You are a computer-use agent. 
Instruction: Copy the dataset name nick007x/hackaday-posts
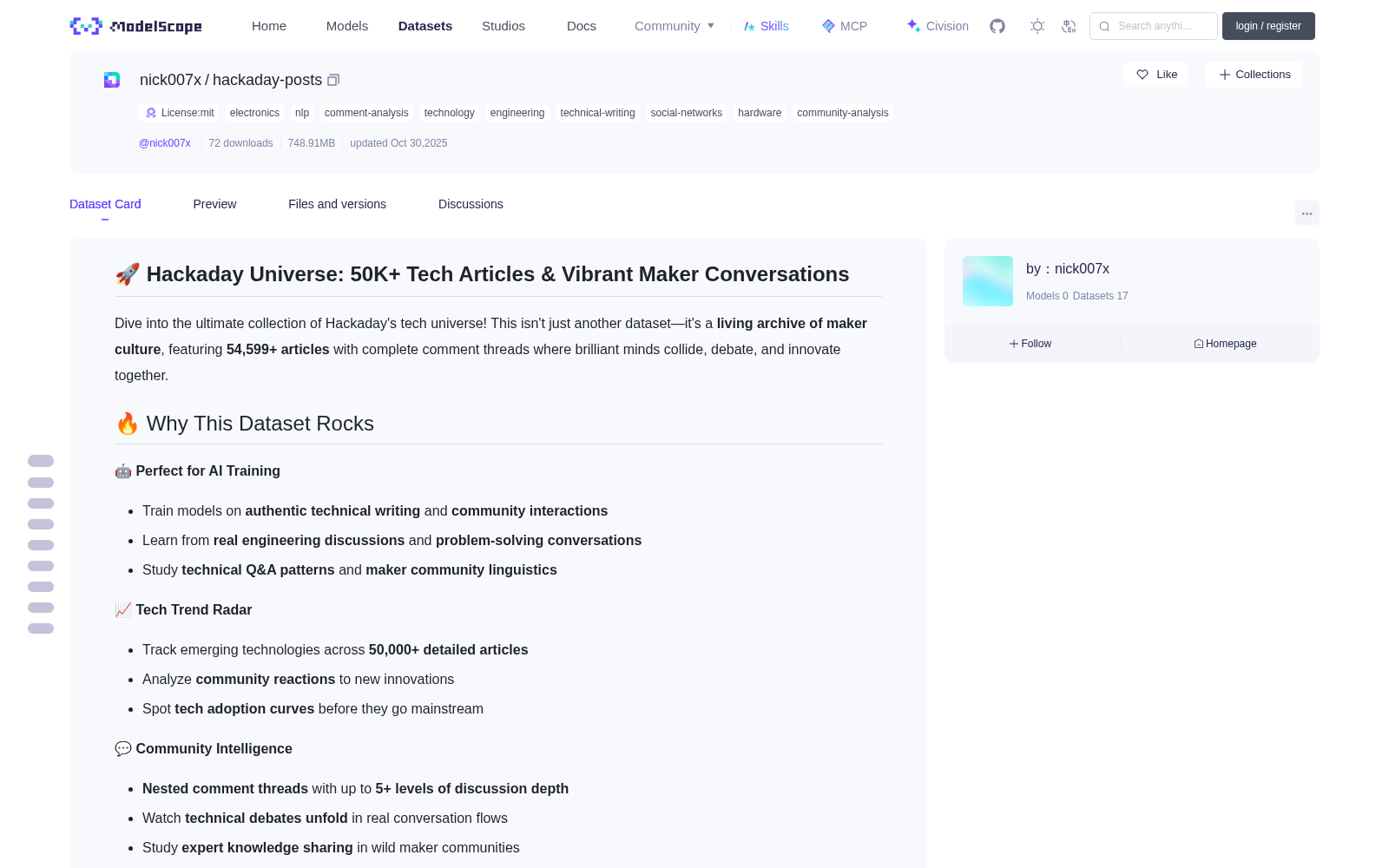click(333, 80)
